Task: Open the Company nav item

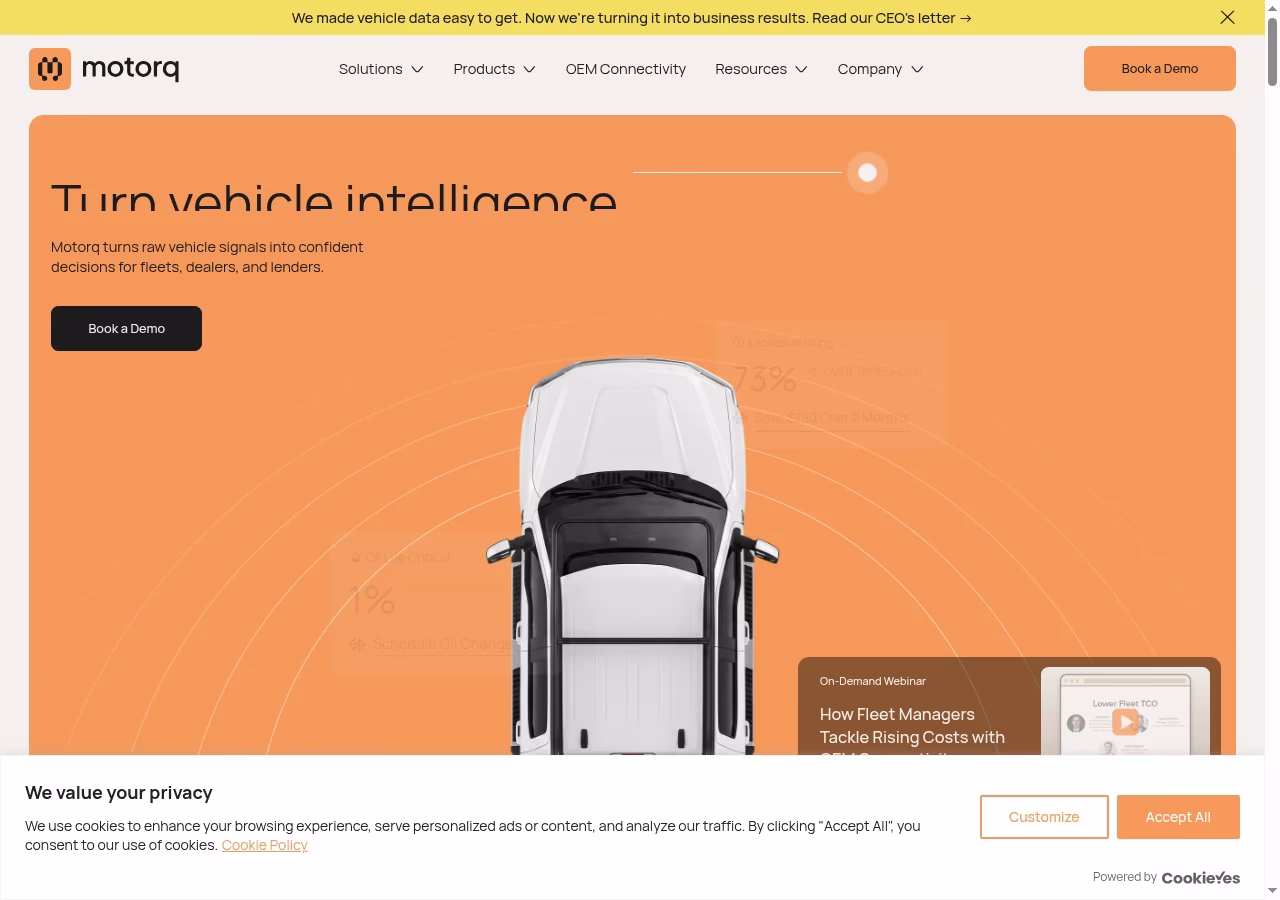Action: 870,69
